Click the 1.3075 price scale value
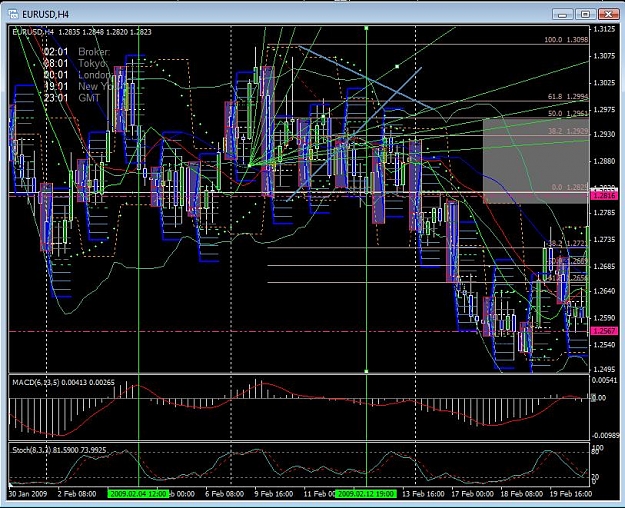The image size is (625, 508). [604, 56]
